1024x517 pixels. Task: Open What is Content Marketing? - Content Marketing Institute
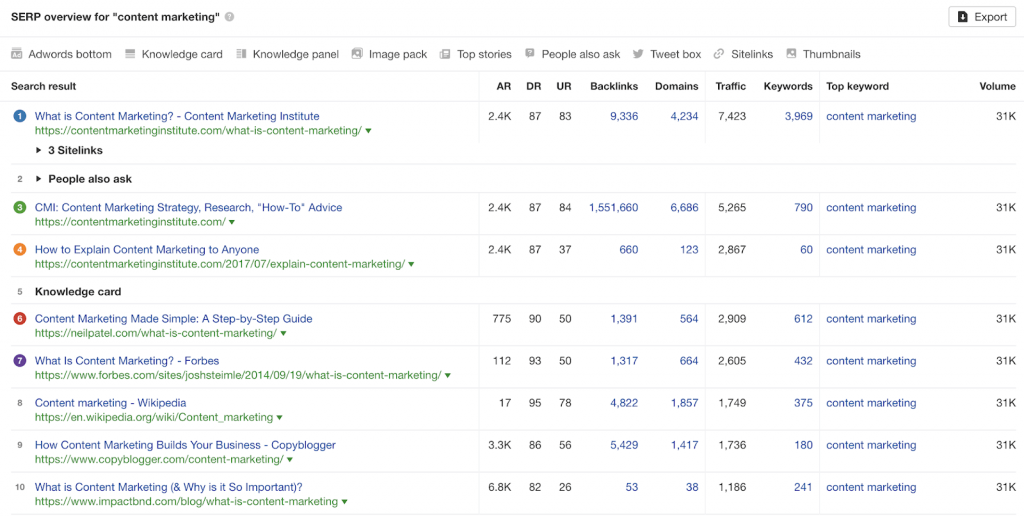tap(177, 116)
